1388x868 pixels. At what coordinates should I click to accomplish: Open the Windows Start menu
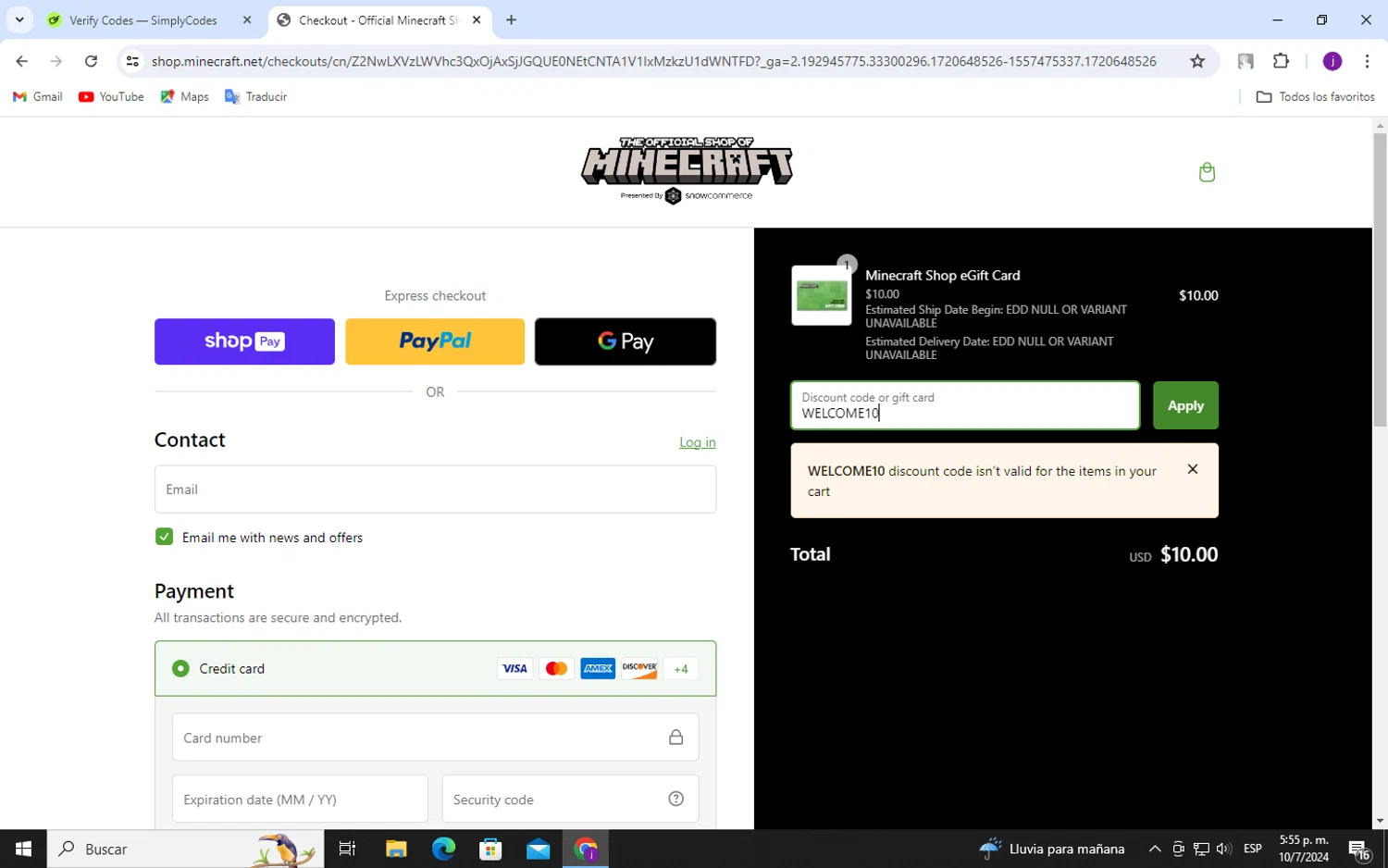point(23,849)
